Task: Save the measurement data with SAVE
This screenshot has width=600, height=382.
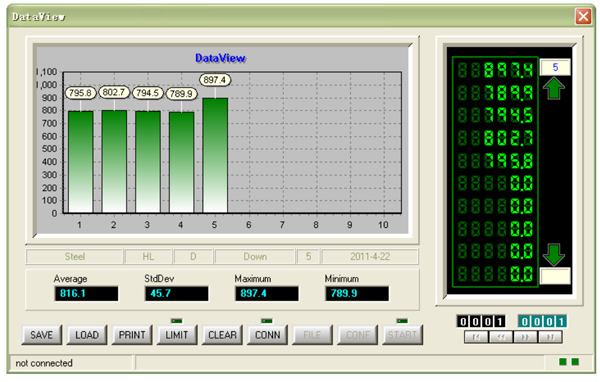Action: 41,335
